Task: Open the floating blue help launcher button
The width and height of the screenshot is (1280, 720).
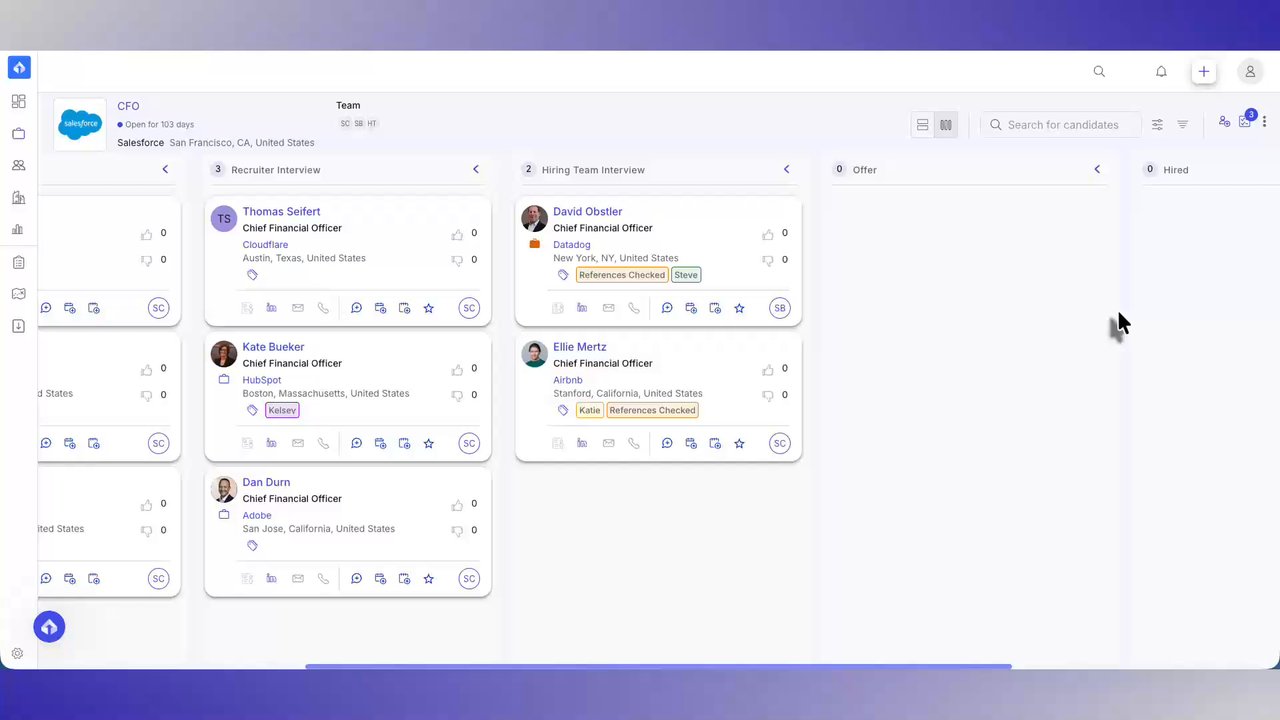Action: click(49, 627)
